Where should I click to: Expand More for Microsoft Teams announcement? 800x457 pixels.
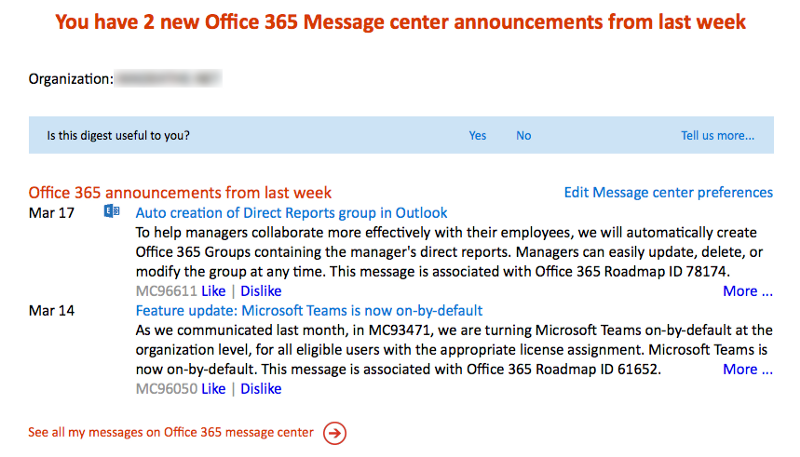pos(747,369)
